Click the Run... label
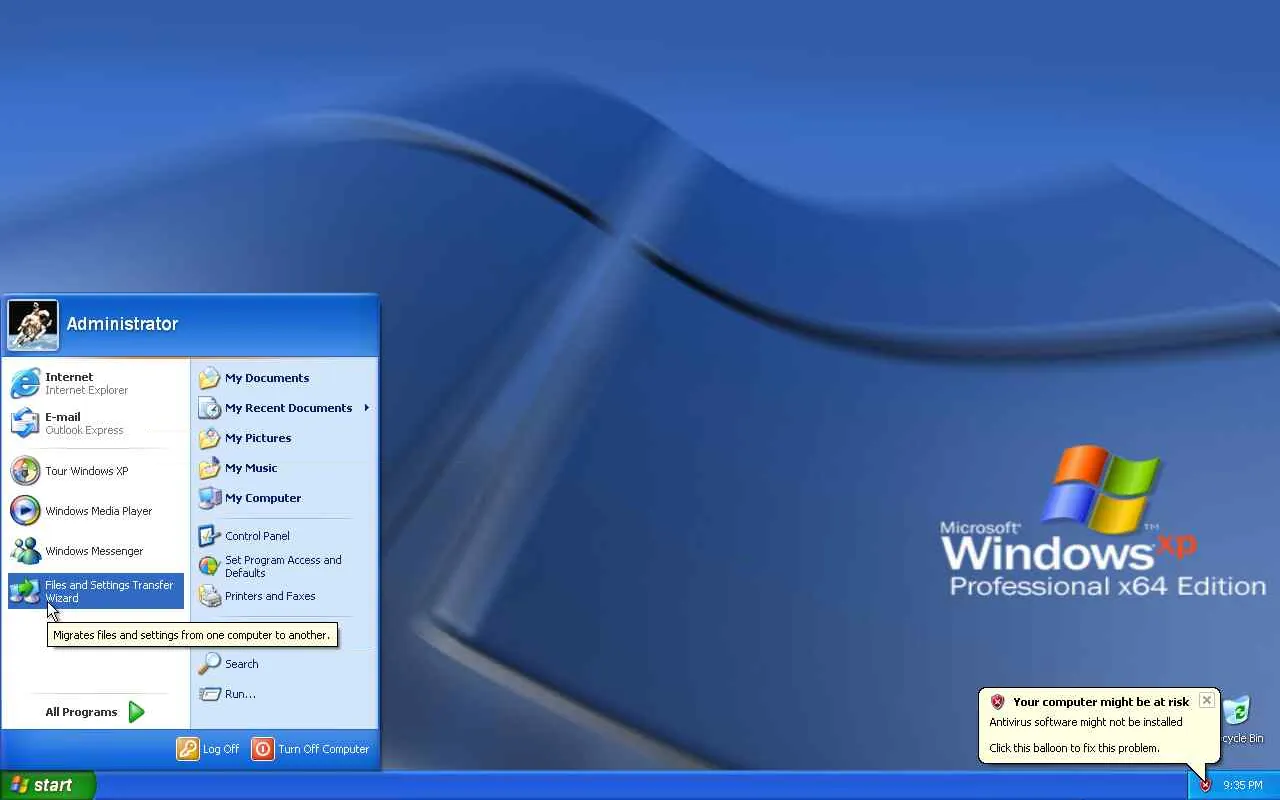 [240, 694]
